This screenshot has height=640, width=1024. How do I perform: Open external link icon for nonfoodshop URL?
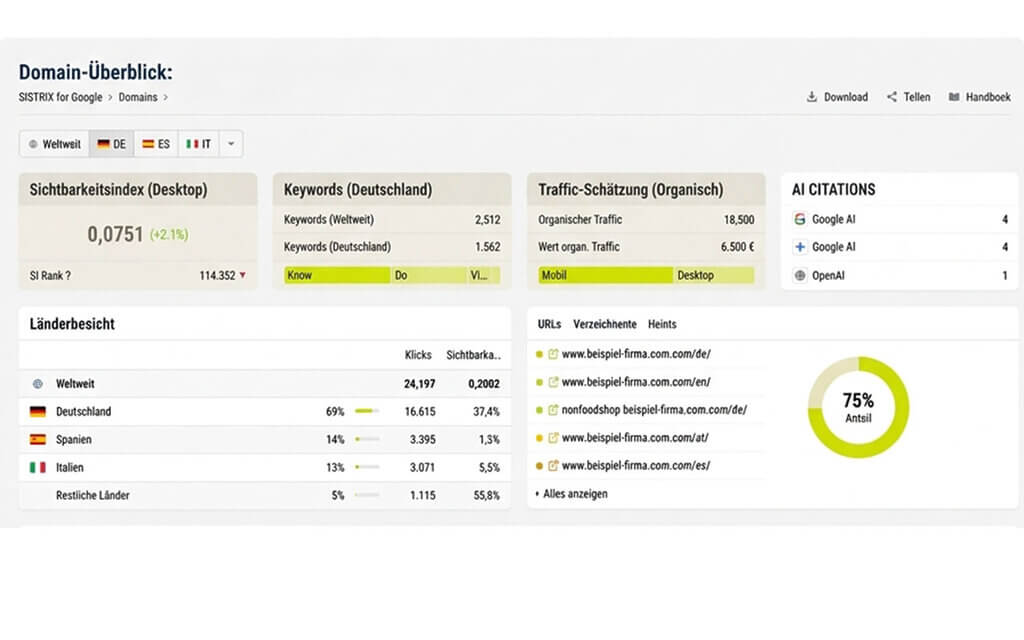point(553,410)
